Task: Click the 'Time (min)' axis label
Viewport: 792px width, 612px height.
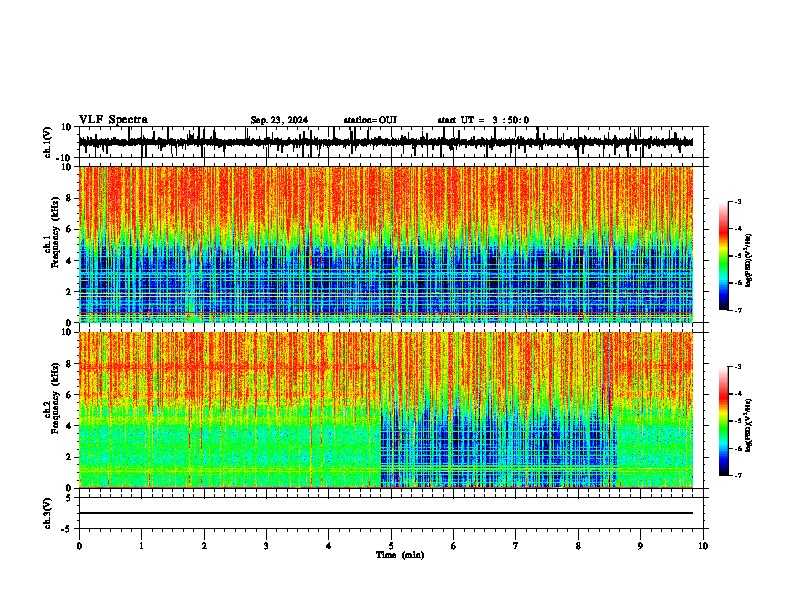Action: (x=400, y=555)
